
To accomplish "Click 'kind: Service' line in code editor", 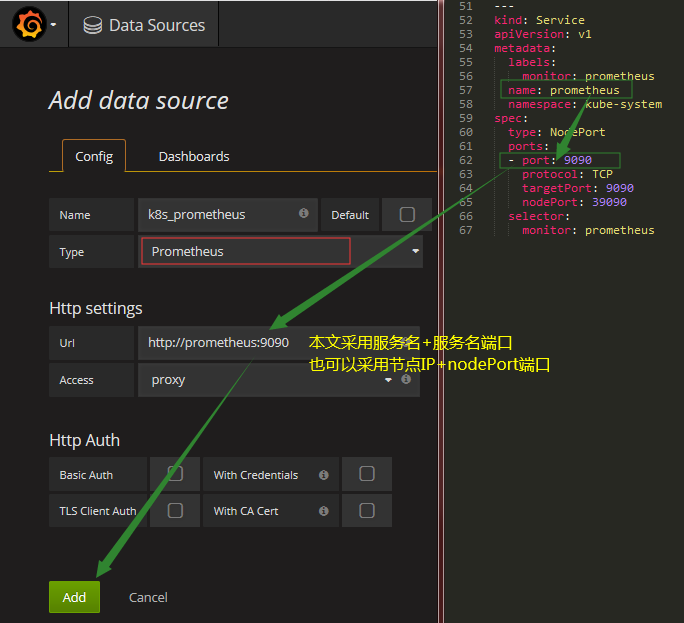I will click(539, 20).
